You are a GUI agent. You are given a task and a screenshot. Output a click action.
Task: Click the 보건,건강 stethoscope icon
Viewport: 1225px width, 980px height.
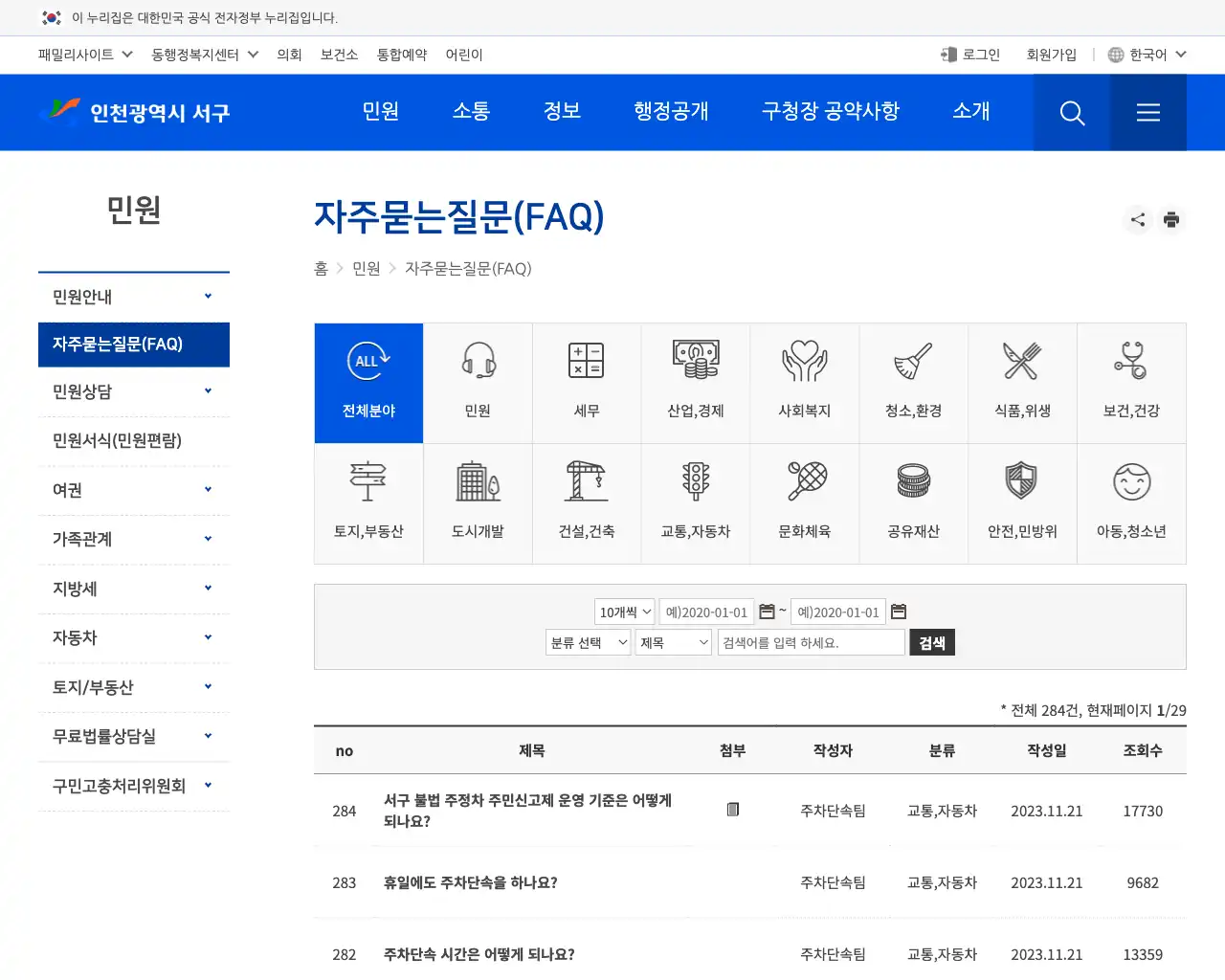point(1131,383)
